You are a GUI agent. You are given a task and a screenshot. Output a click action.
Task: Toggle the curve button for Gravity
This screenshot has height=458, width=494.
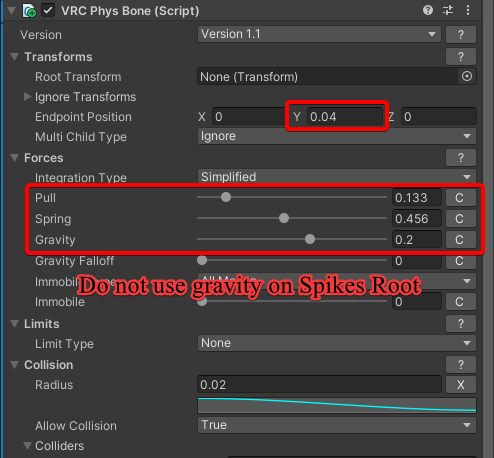tap(461, 240)
